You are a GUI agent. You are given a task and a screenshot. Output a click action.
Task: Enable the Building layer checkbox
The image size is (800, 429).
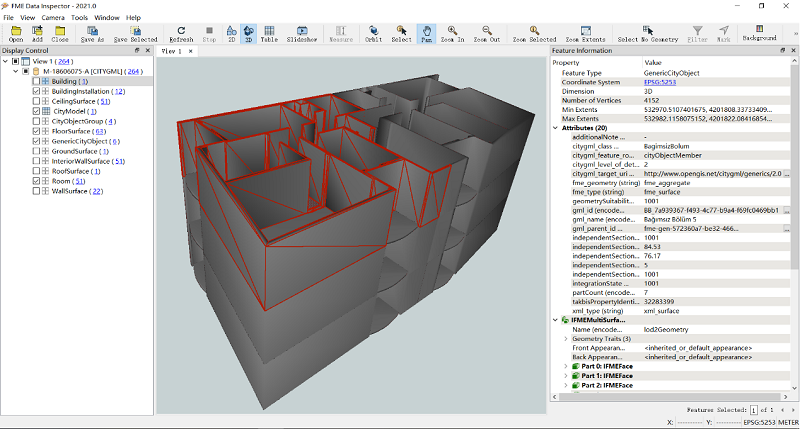tap(36, 81)
